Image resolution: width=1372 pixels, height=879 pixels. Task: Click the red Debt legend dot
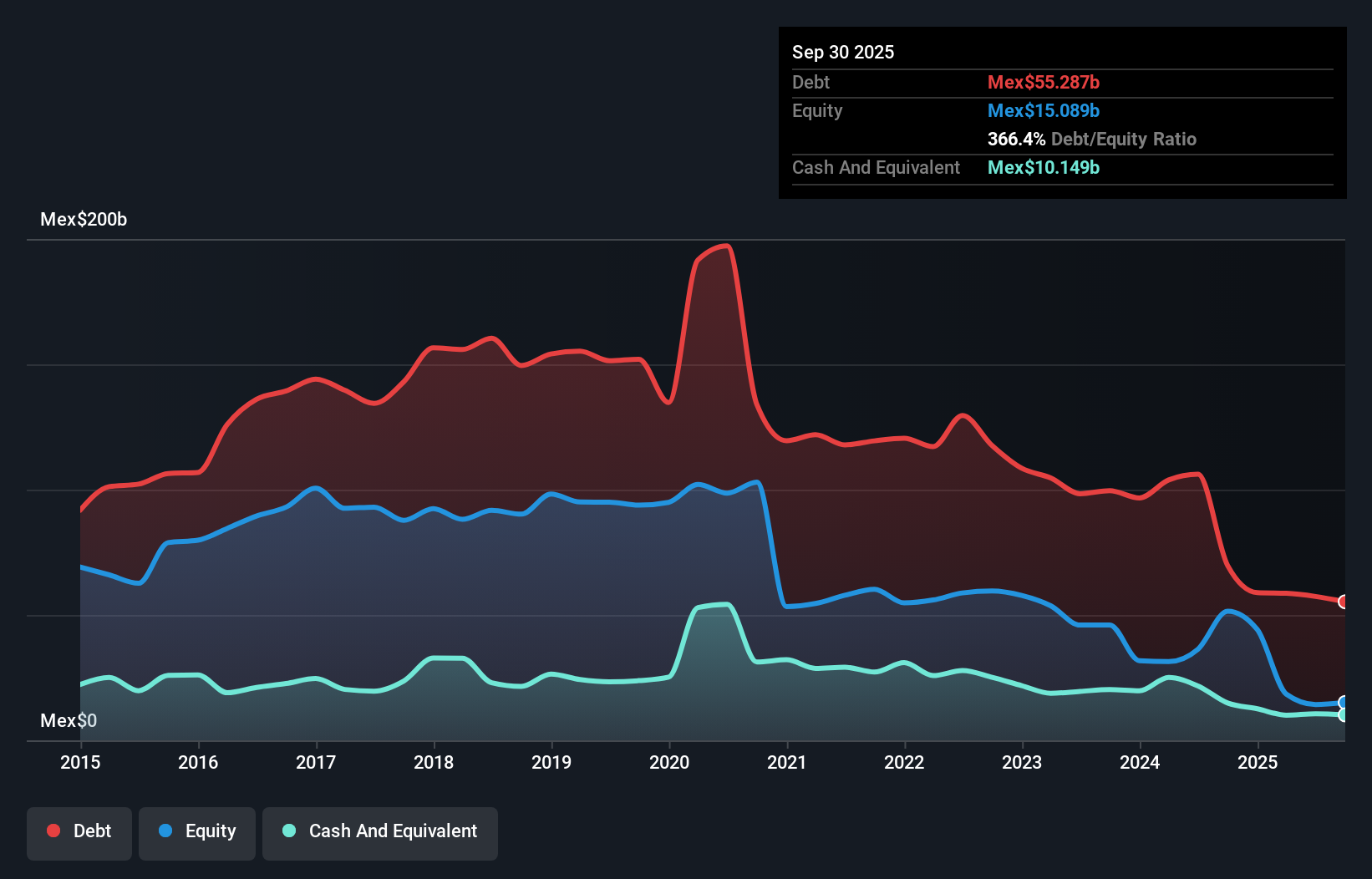tap(52, 831)
